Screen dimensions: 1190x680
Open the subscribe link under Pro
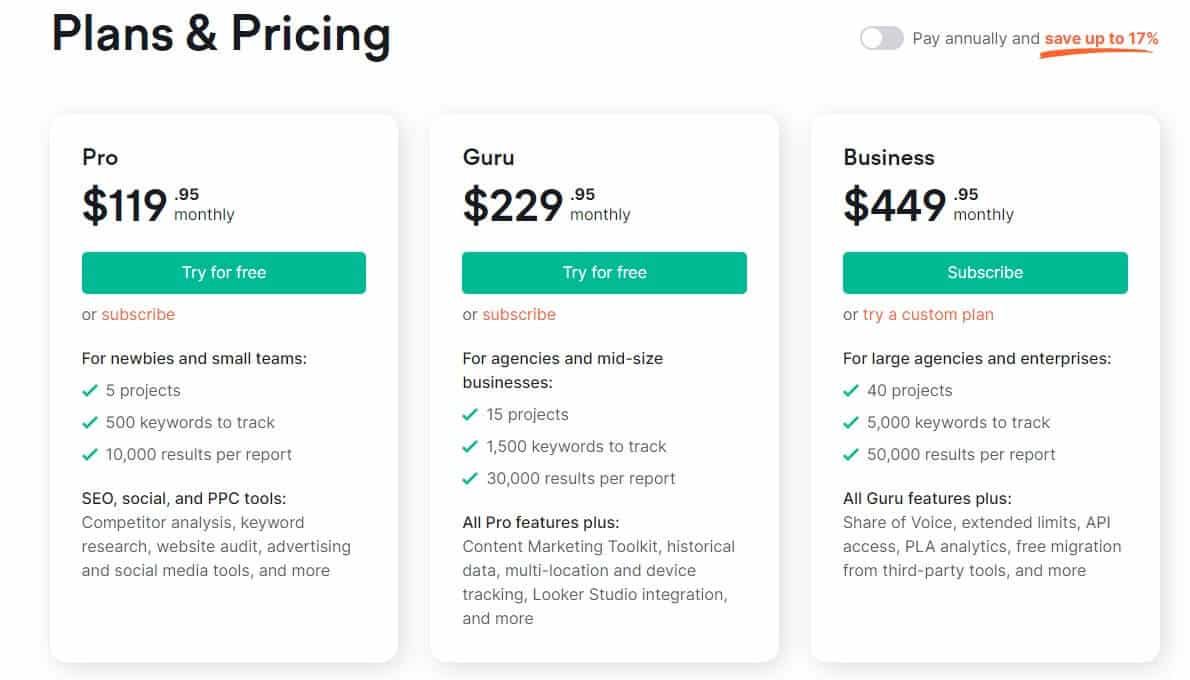pyautogui.click(x=137, y=314)
